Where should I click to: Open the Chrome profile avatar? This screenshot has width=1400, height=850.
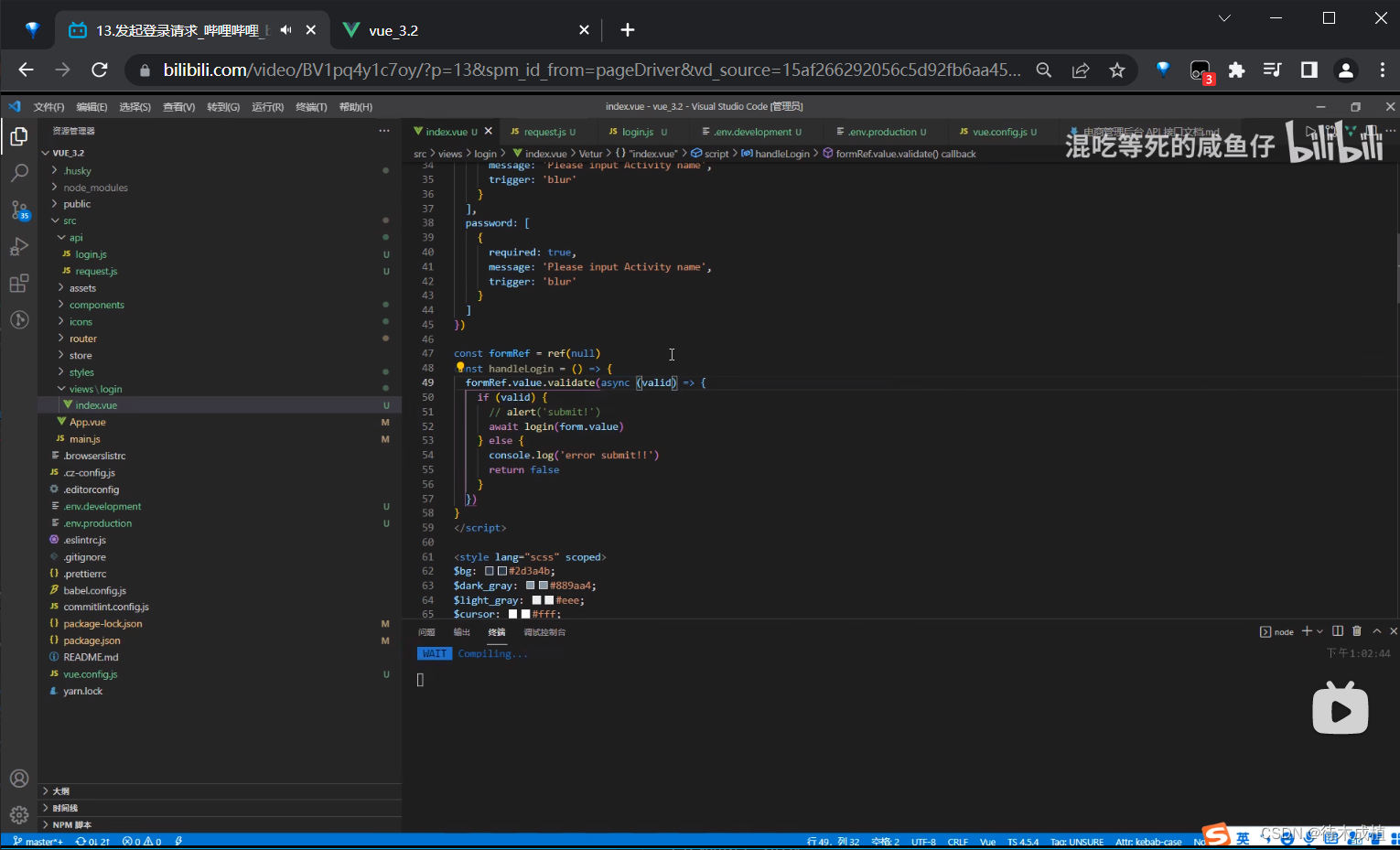point(1346,70)
